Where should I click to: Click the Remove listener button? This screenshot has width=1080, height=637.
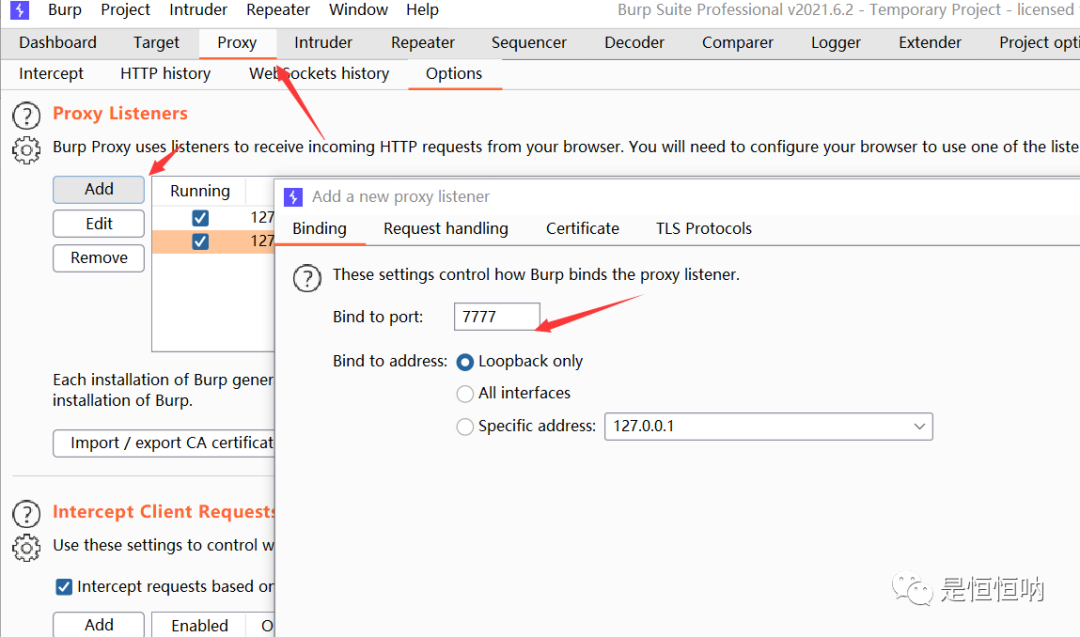[98, 258]
